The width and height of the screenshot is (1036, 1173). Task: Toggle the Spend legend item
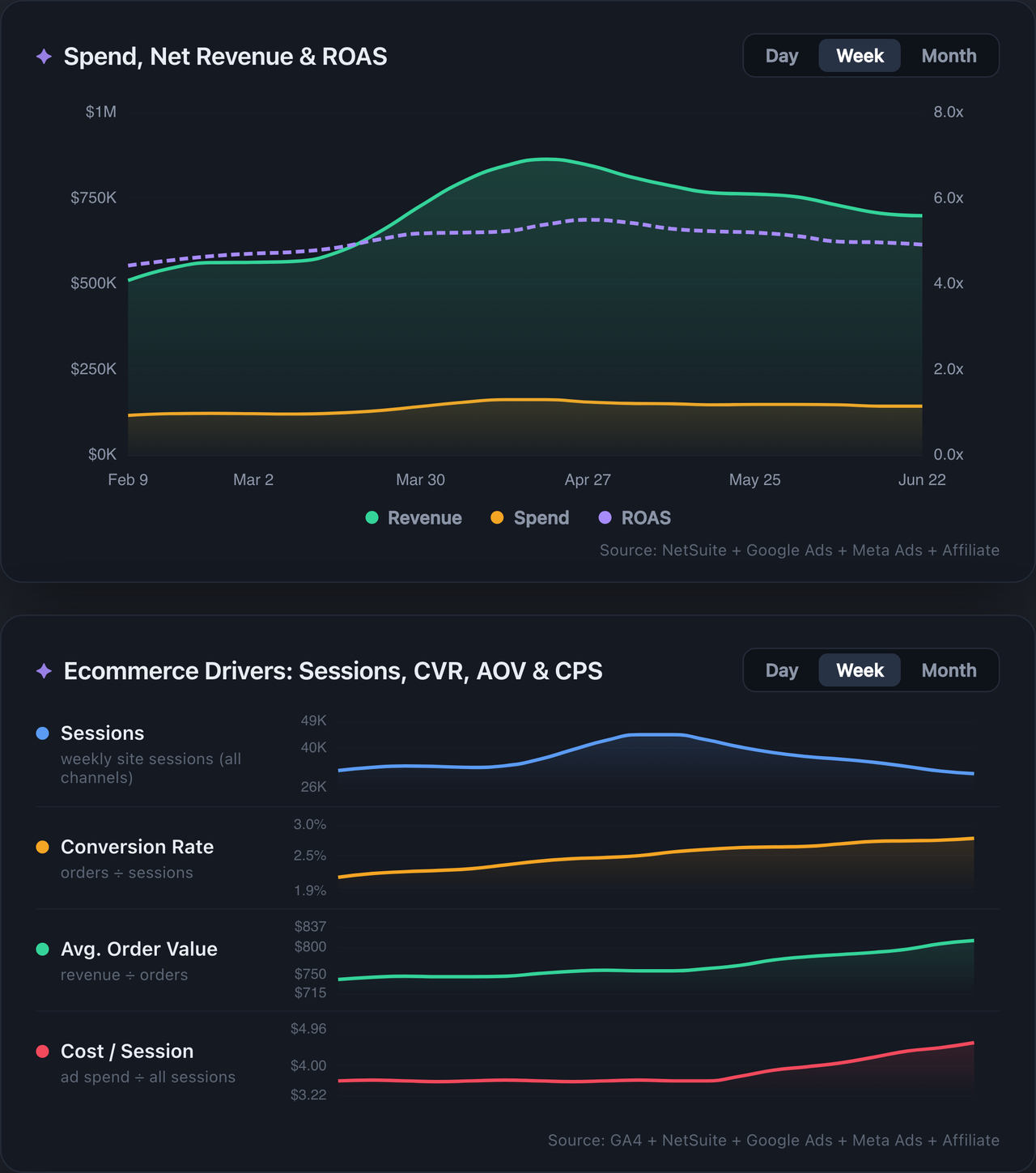tap(530, 518)
